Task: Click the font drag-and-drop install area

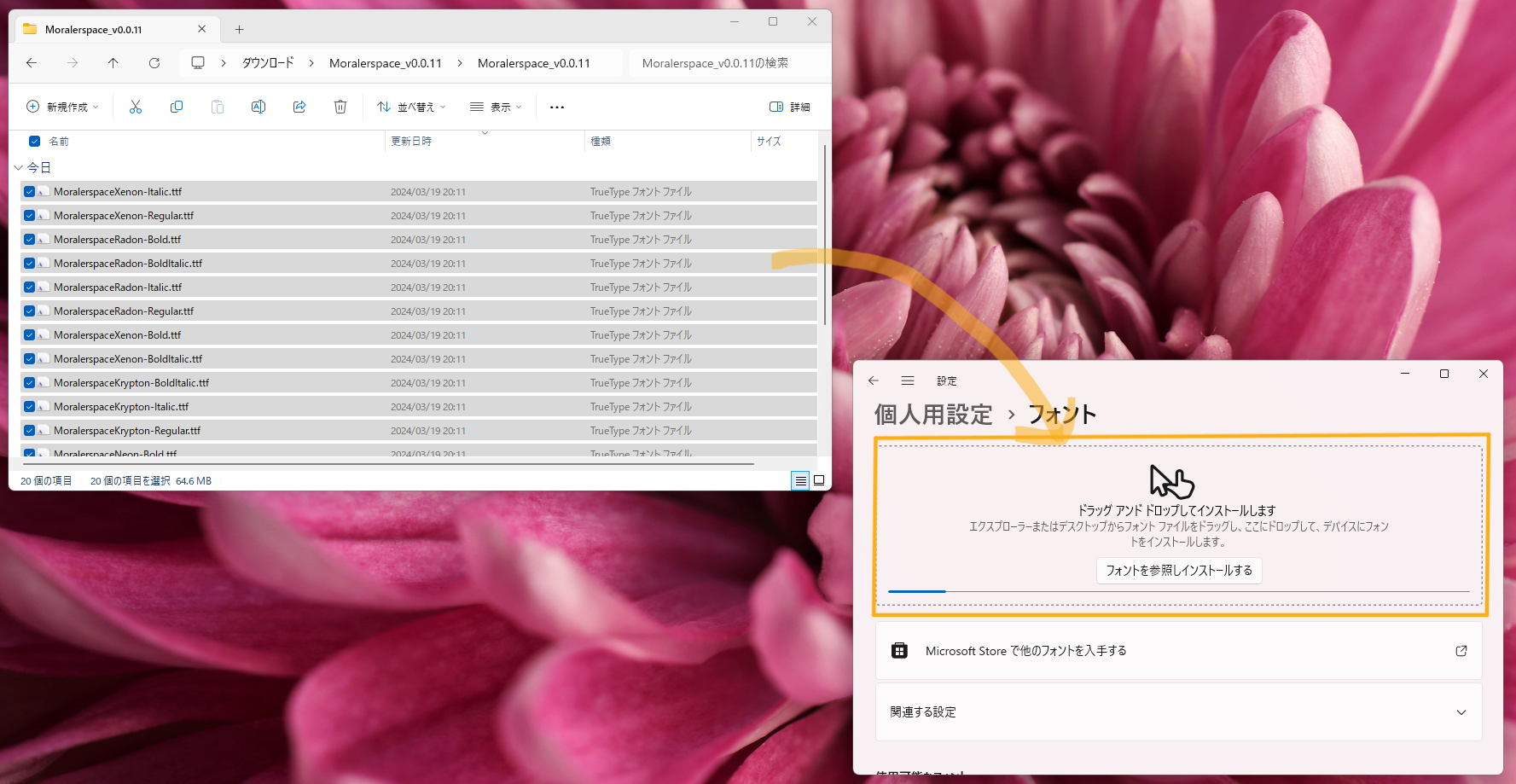Action: pos(1180,526)
